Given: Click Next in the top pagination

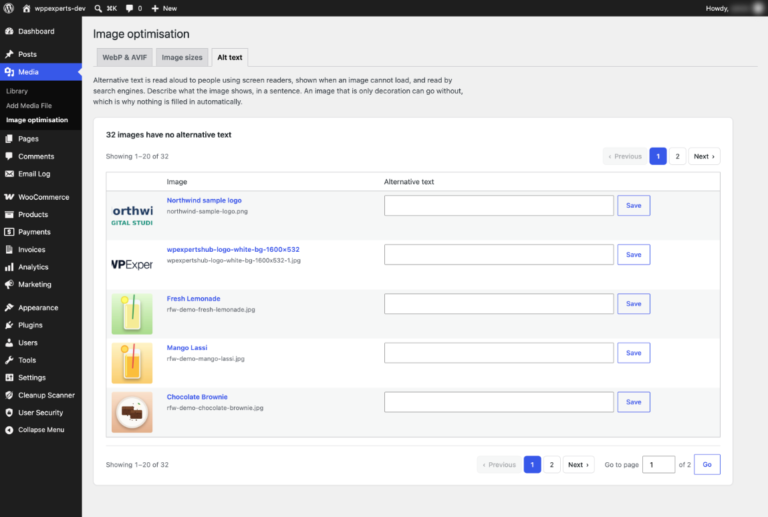Looking at the screenshot, I should (704, 156).
